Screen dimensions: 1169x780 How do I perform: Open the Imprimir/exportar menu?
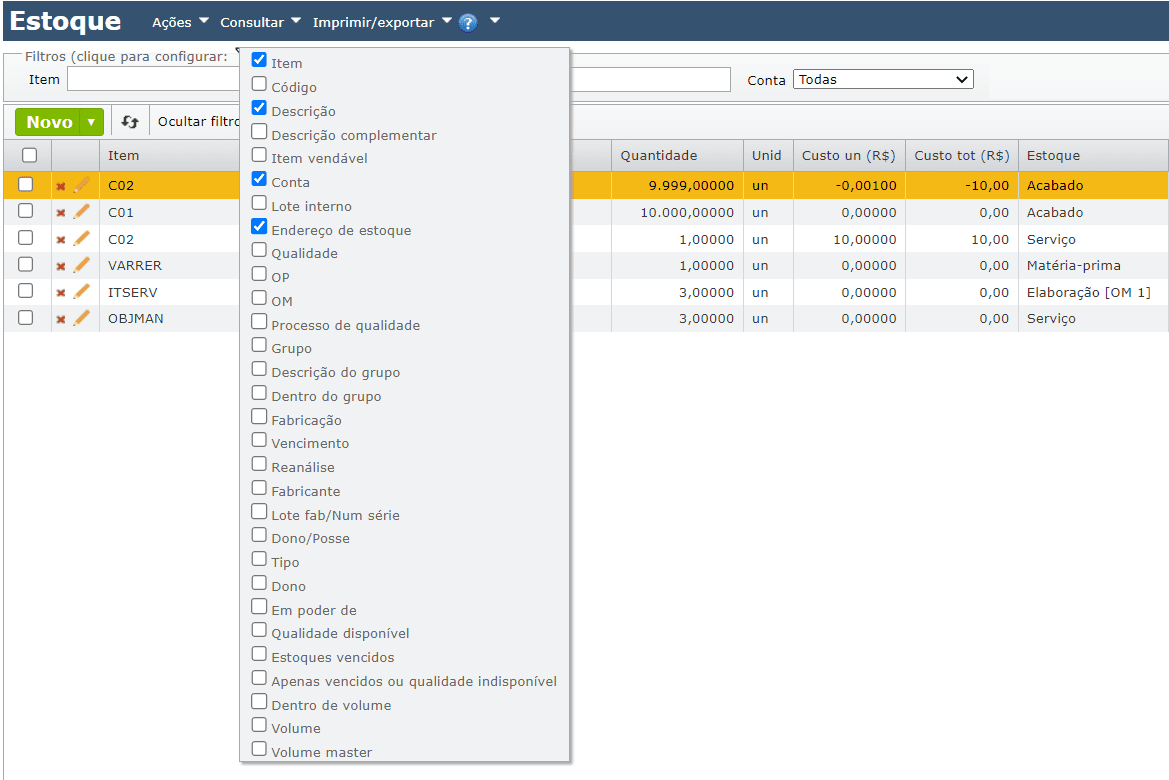(x=382, y=22)
